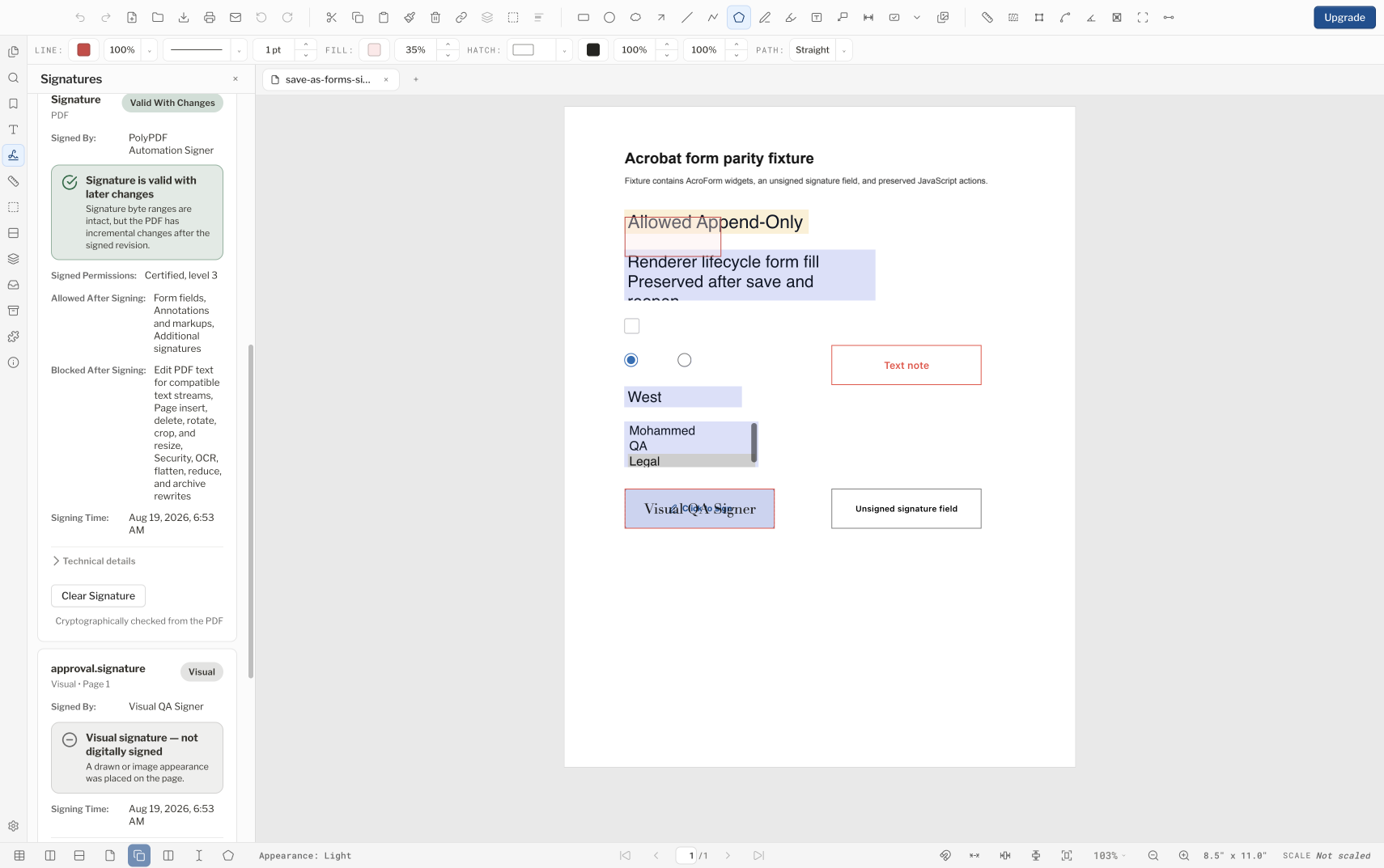
Task: Click the selected first radio button
Action: [630, 360]
